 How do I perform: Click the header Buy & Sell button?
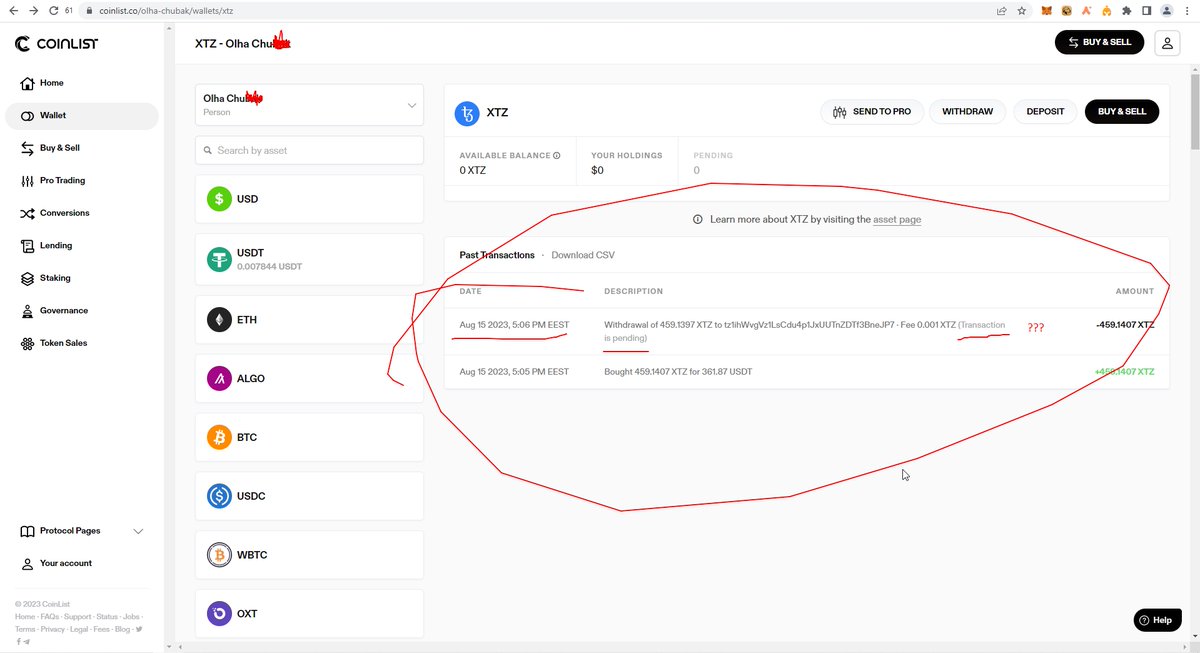pos(1099,42)
